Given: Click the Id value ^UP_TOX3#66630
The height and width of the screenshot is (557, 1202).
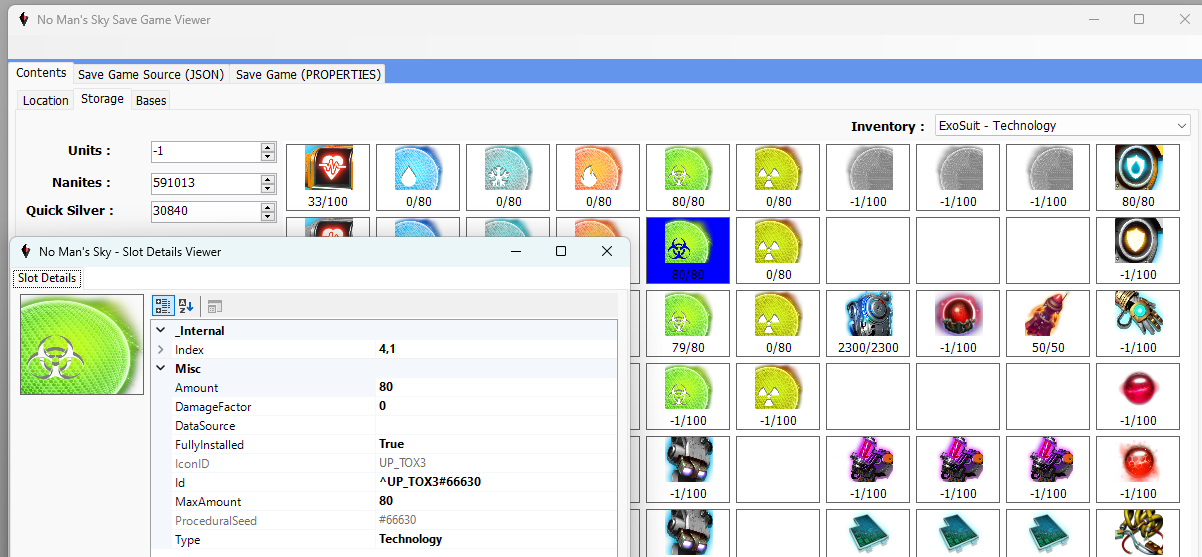Looking at the screenshot, I should (x=430, y=482).
